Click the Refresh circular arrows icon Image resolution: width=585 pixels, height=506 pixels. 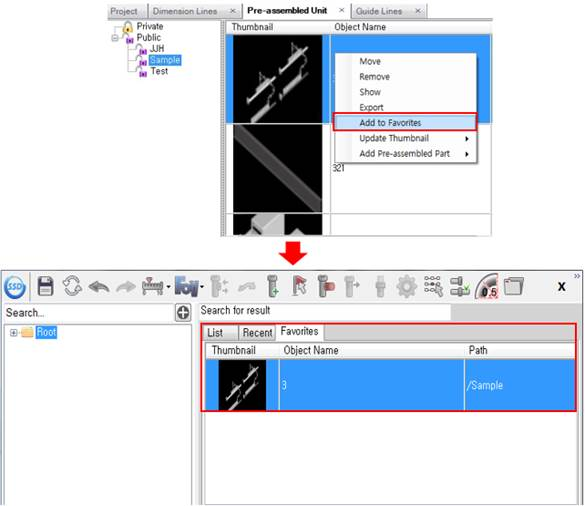72,287
